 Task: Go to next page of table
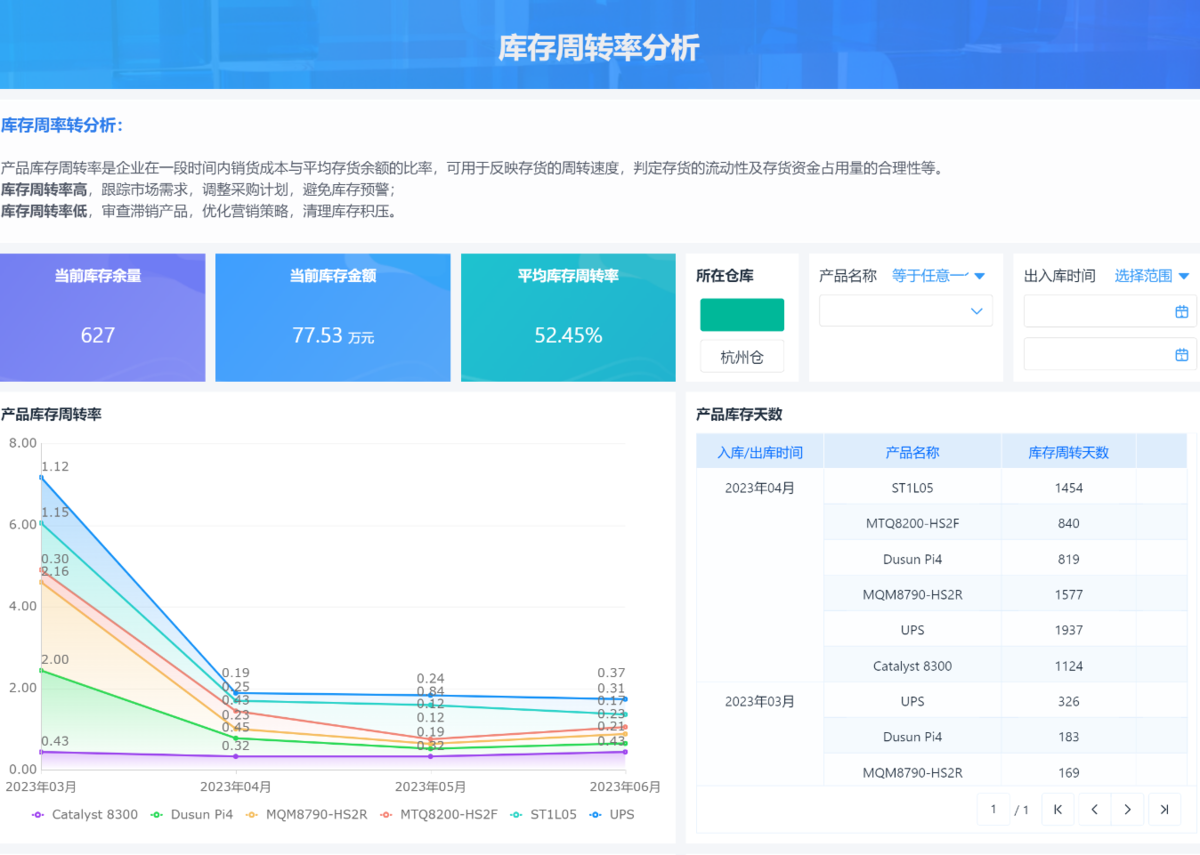point(1128,810)
